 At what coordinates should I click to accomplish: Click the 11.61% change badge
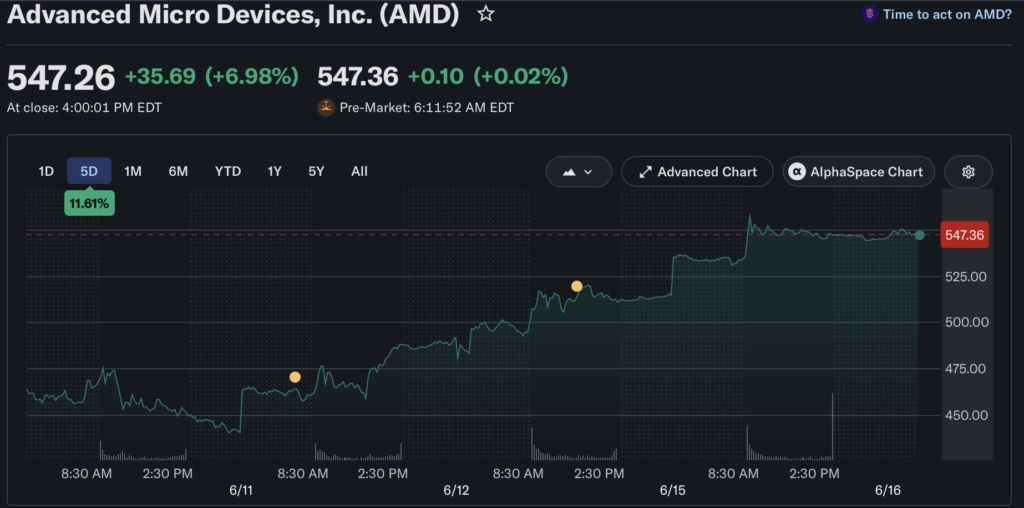[89, 203]
